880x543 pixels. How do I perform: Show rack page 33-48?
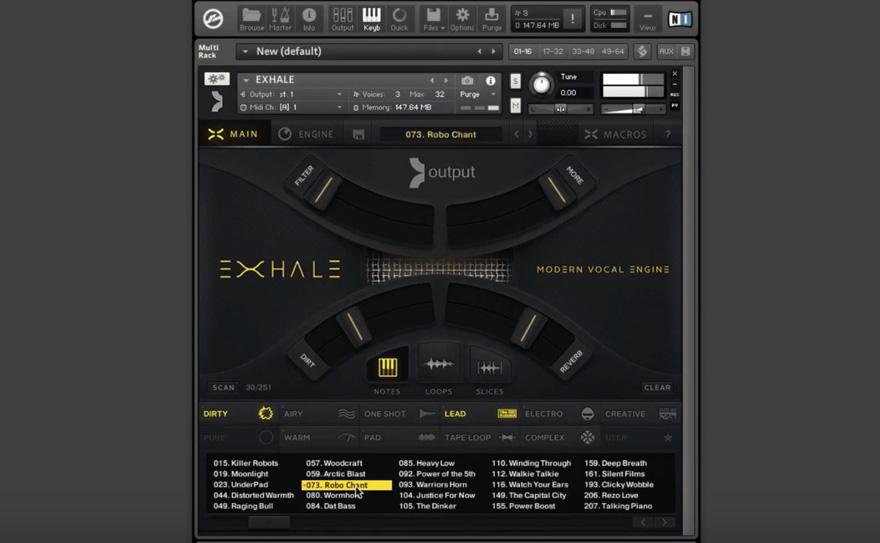583,52
